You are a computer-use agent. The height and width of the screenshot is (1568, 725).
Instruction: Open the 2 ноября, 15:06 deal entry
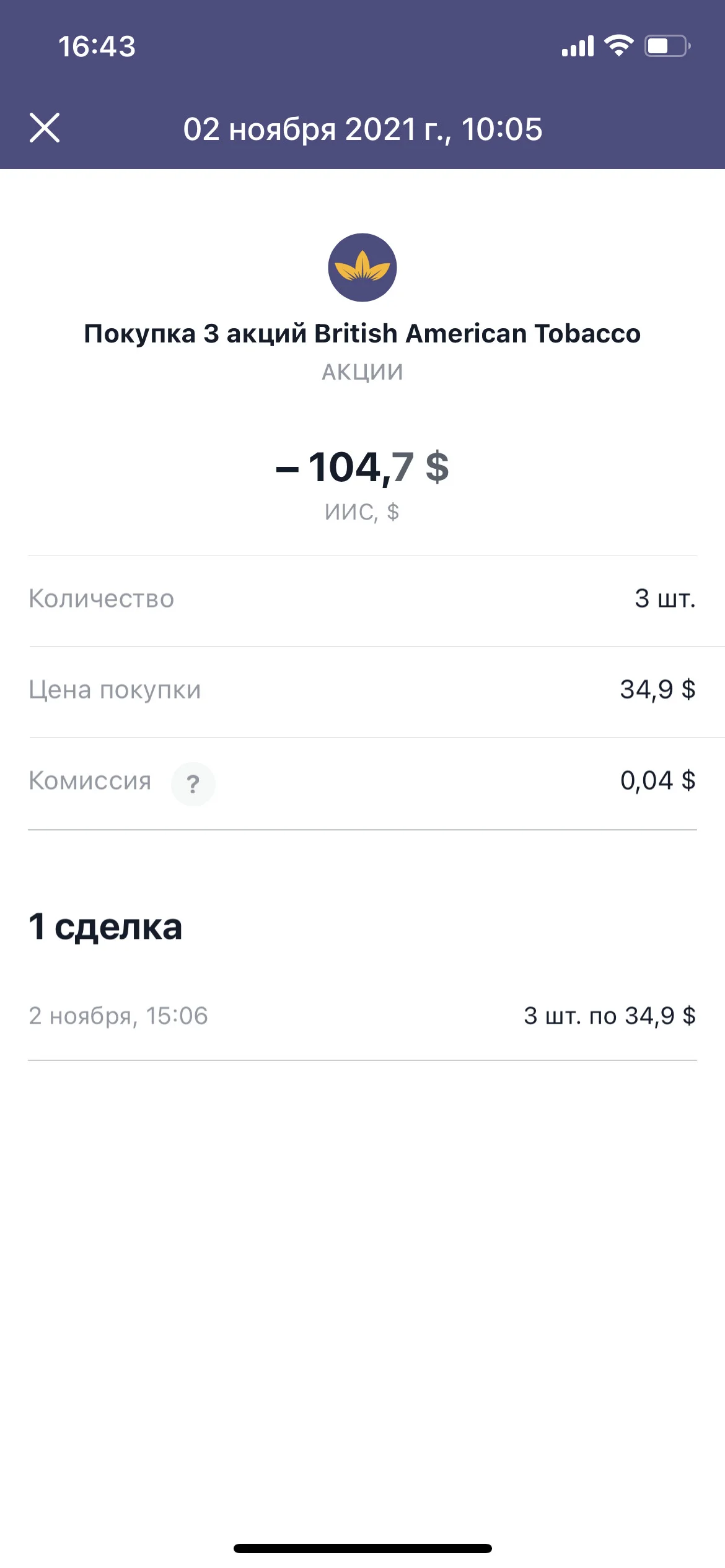coord(362,1016)
